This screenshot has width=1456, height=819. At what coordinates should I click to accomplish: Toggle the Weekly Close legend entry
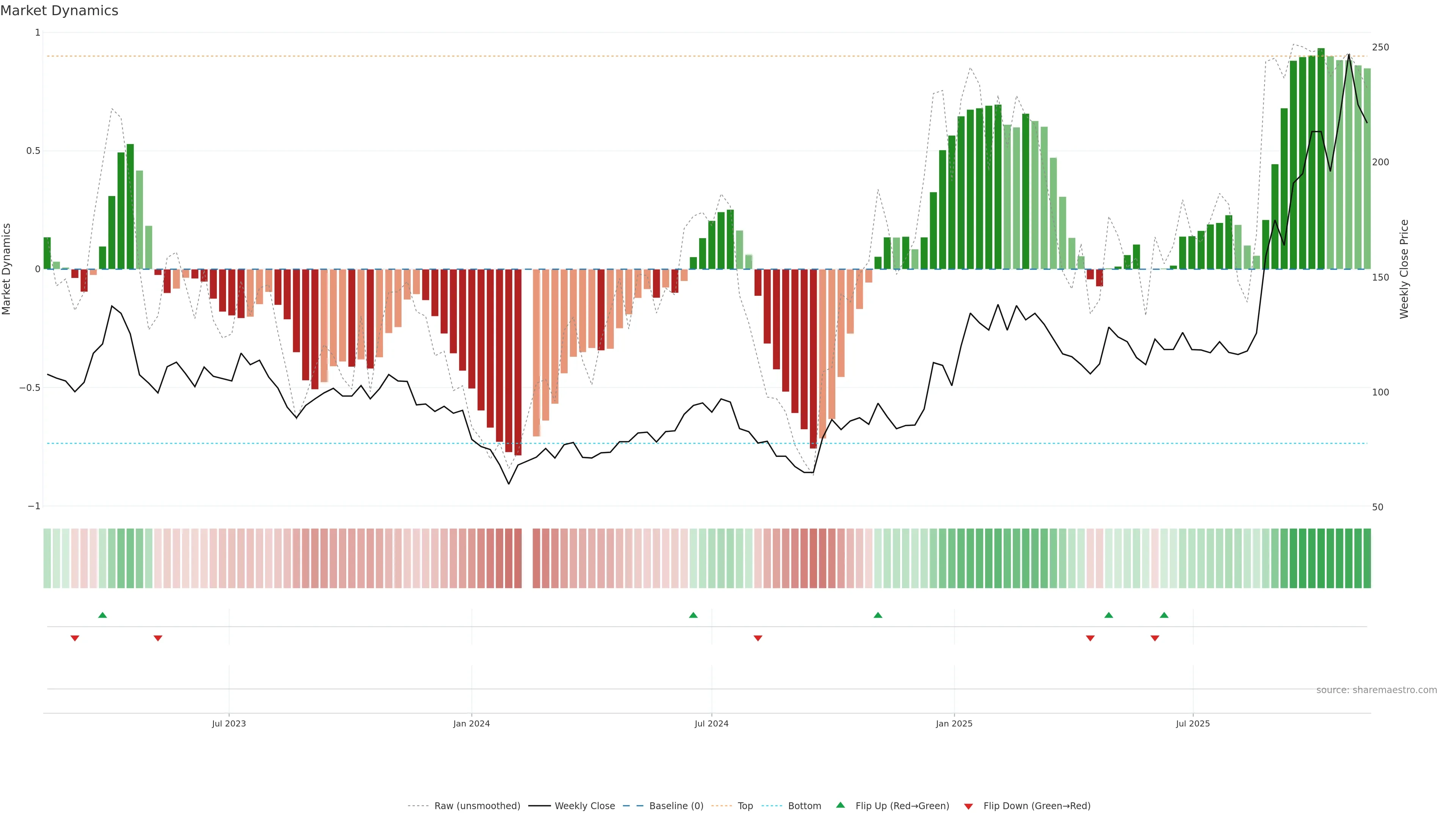pyautogui.click(x=584, y=806)
